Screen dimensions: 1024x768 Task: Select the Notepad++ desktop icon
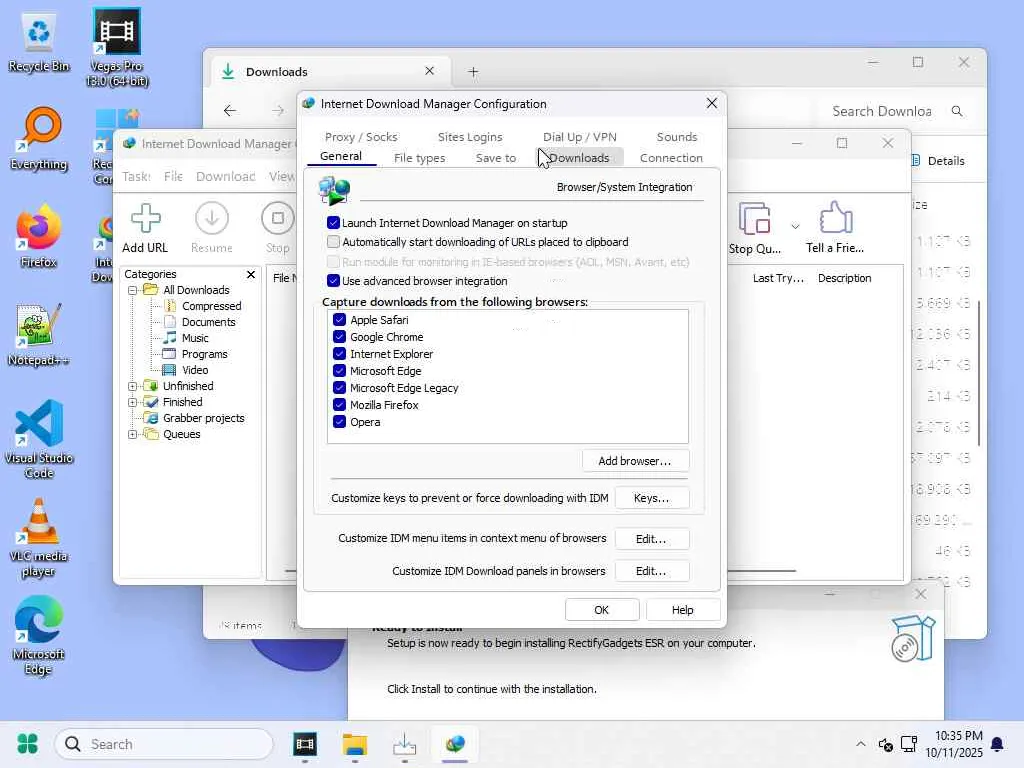pyautogui.click(x=39, y=335)
